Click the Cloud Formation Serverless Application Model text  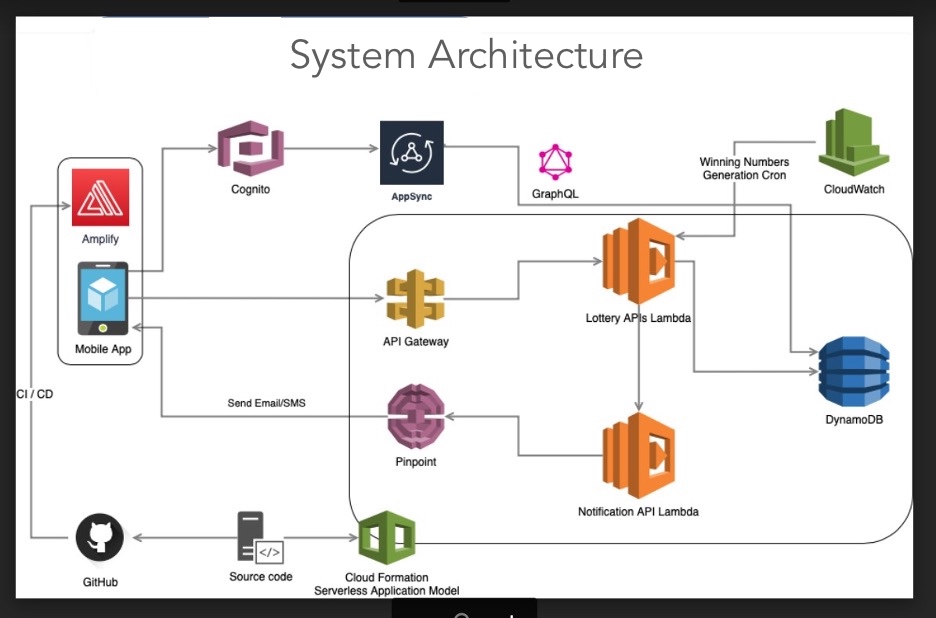pos(387,584)
